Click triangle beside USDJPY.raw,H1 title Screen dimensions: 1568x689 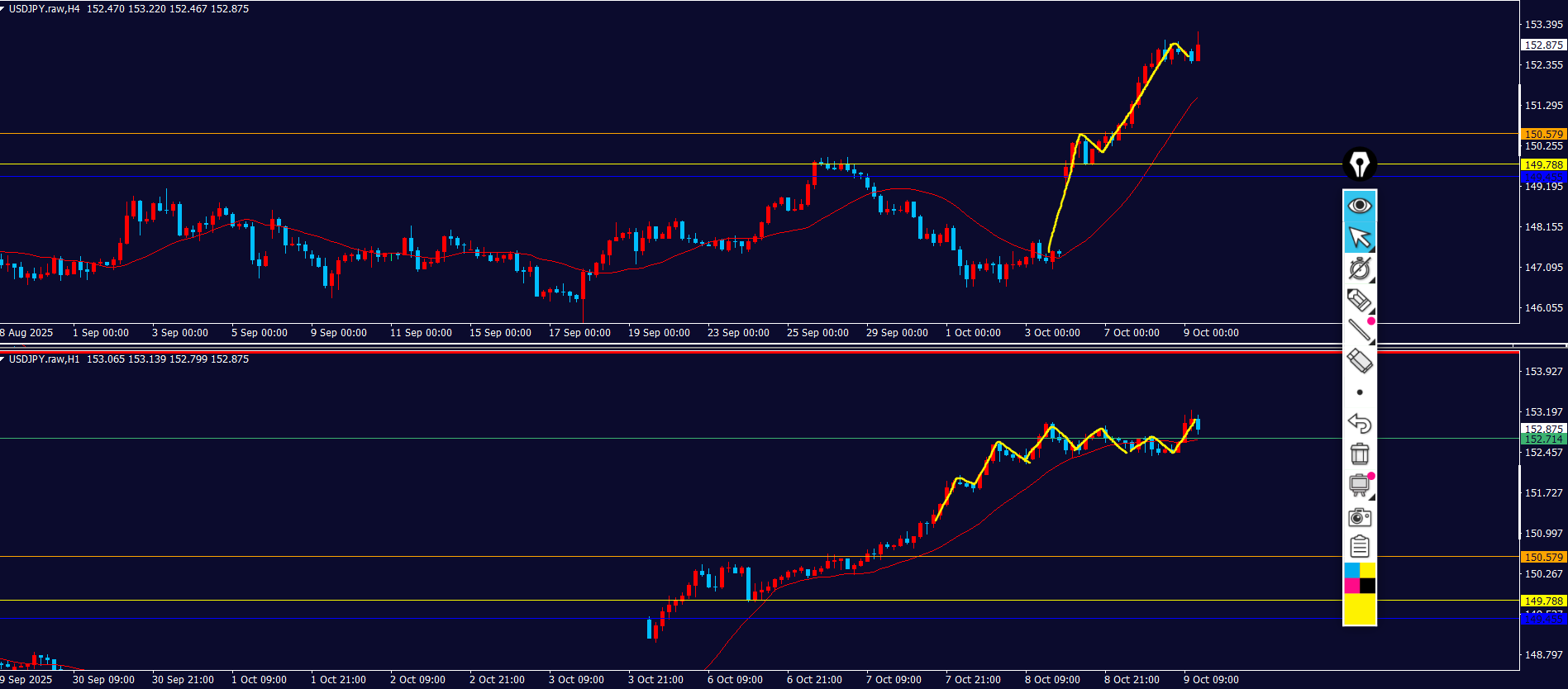pos(3,359)
